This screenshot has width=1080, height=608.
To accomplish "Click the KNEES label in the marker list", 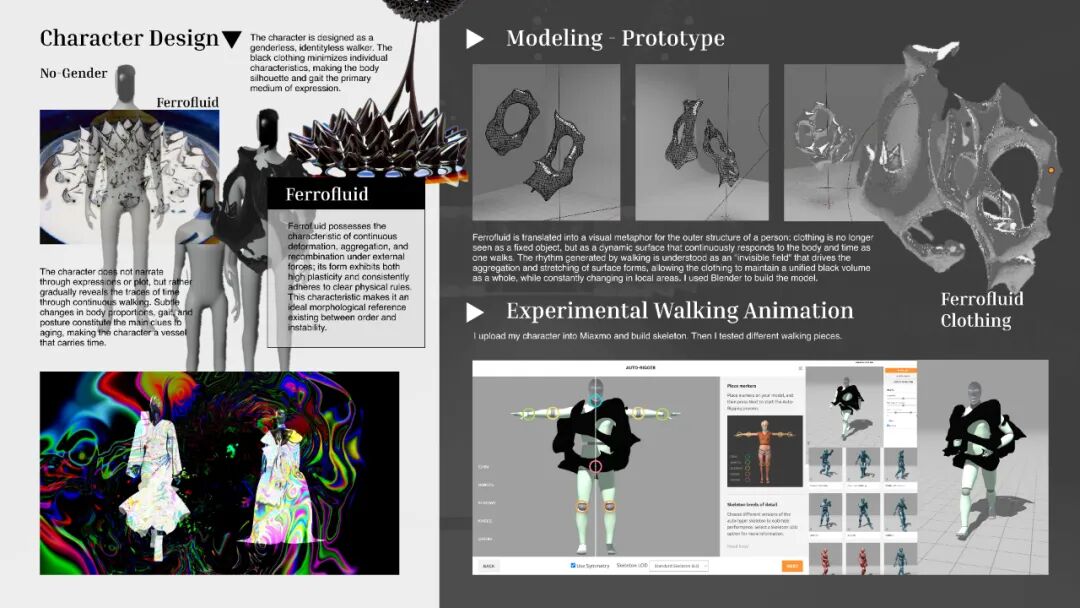I will point(485,521).
